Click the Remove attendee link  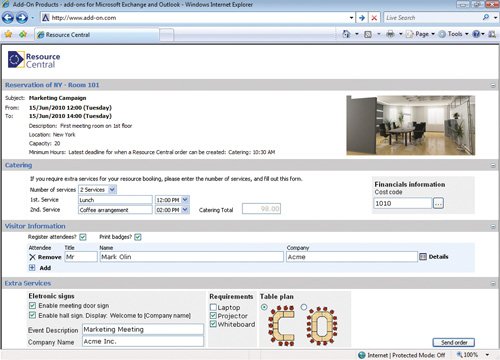pos(49,257)
